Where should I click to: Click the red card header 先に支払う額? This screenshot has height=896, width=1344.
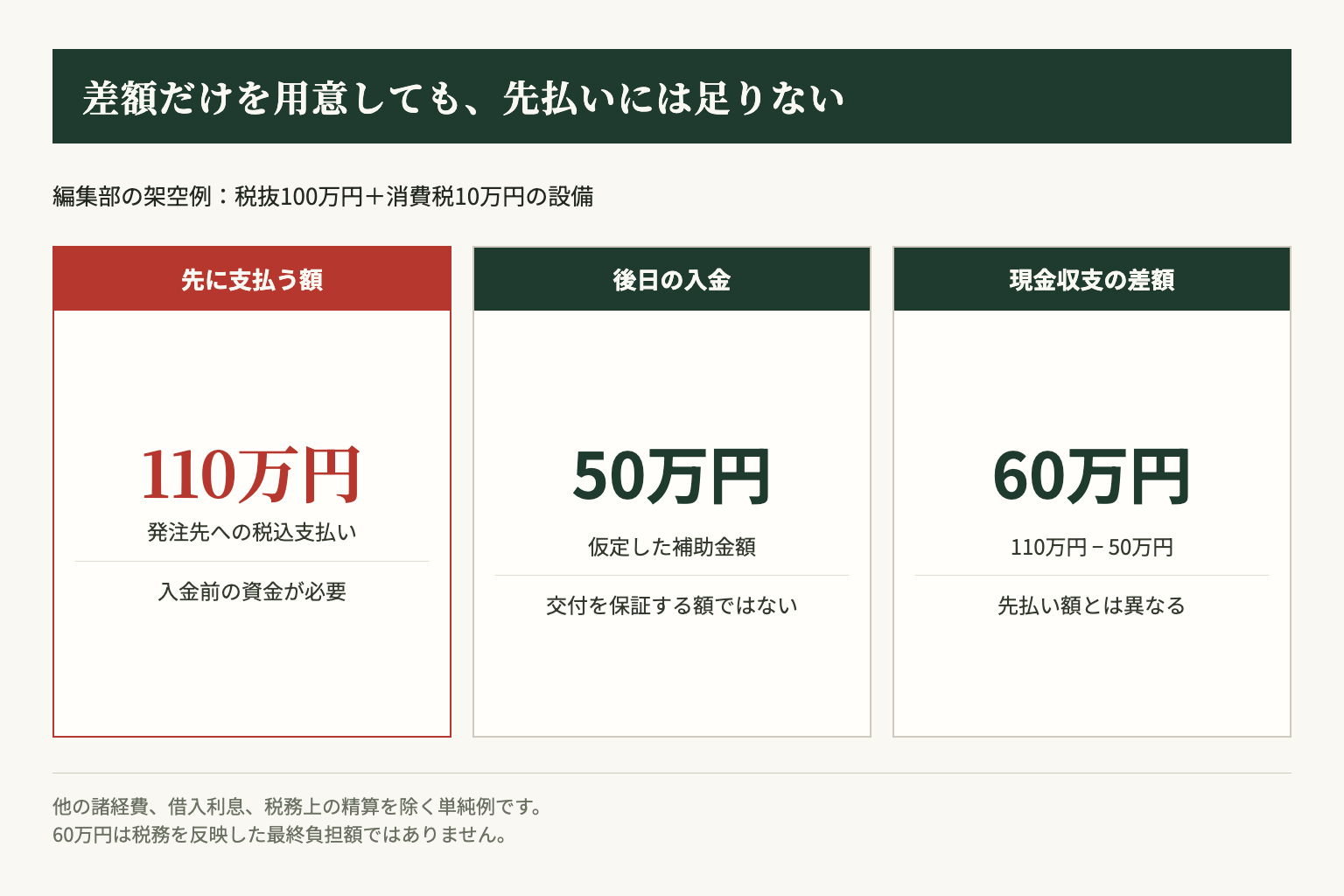pyautogui.click(x=252, y=279)
